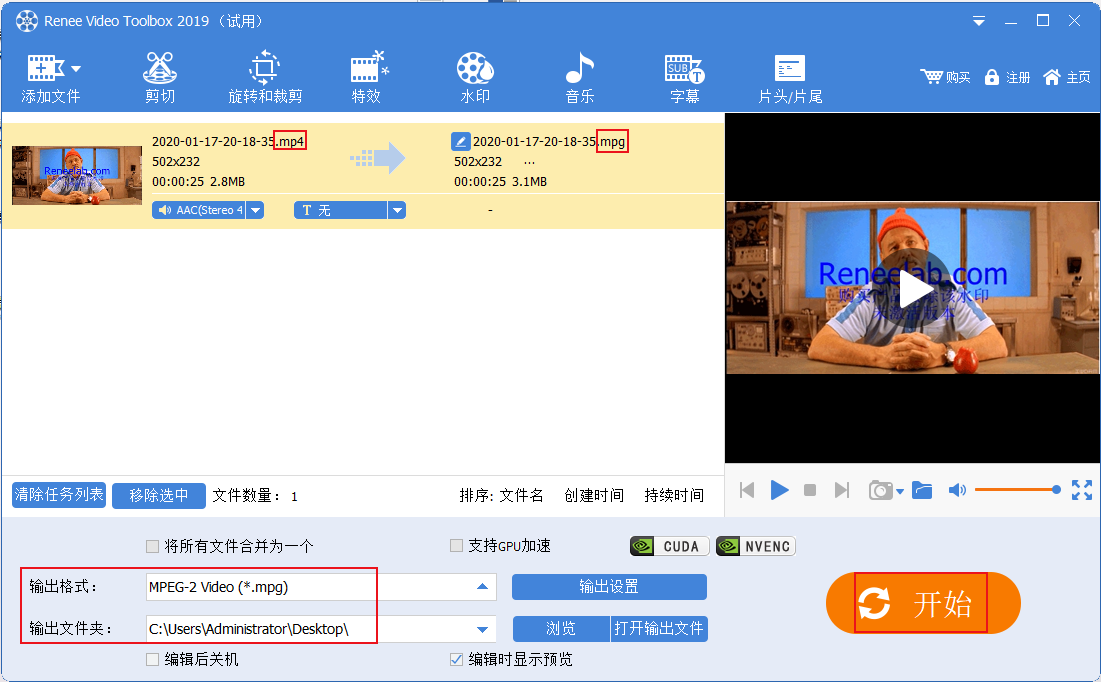Viewport: 1101px width, 682px height.
Task: Click the app logo in title bar
Action: [27, 21]
